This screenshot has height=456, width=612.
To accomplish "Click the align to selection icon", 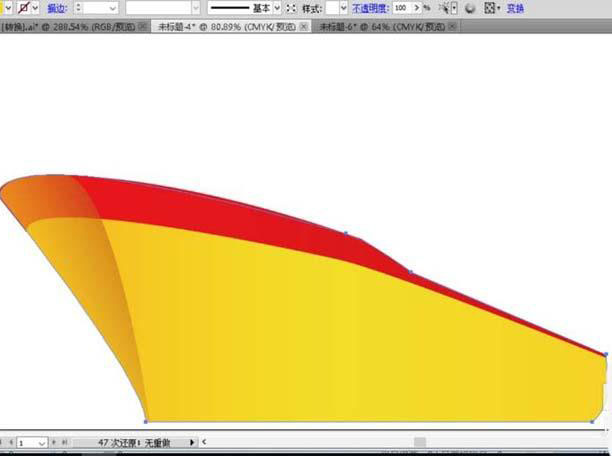I will 489,7.
